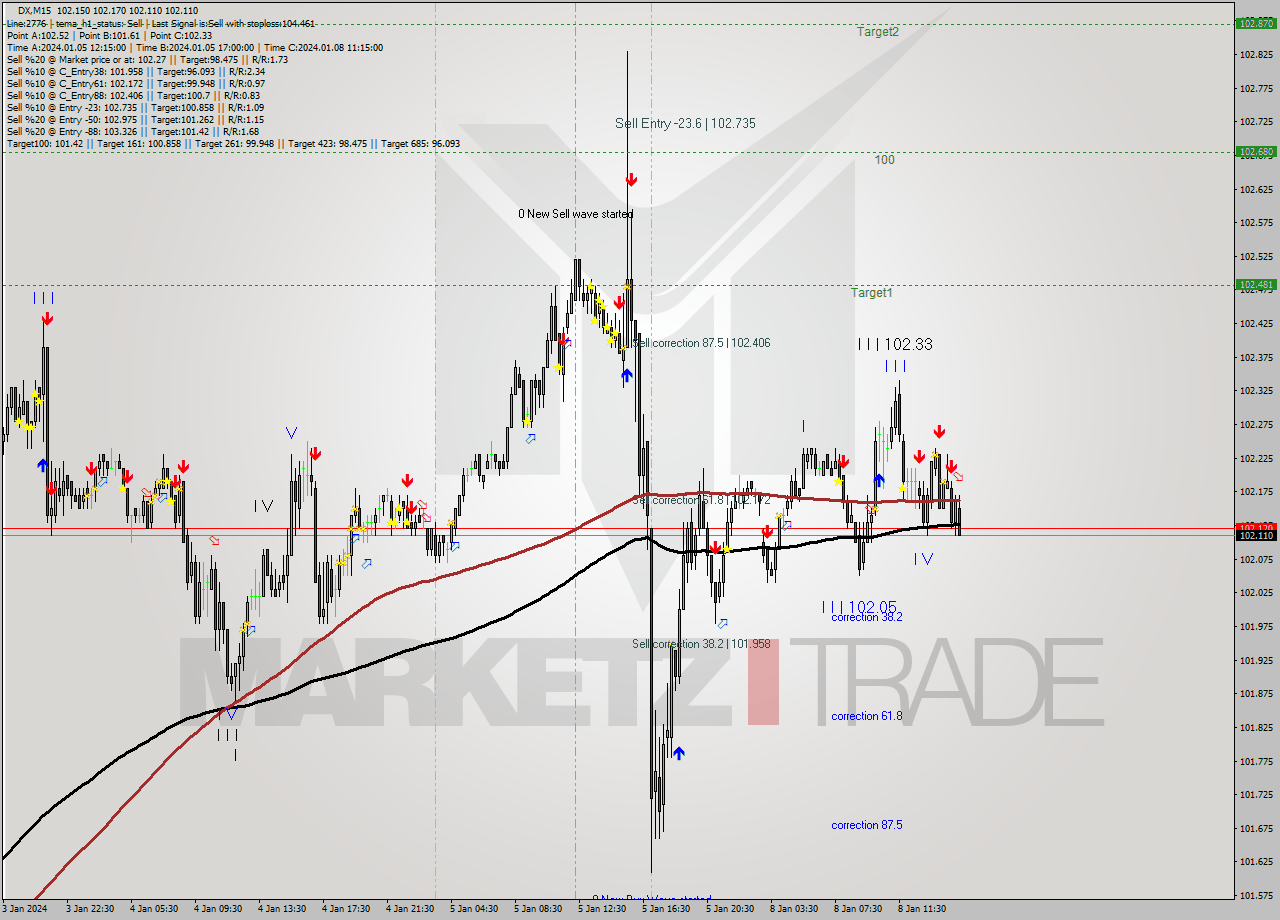Click the 'Time A:2024.01.05 12:15:00' info line
Viewport: 1280px width, 920px height.
(194, 48)
